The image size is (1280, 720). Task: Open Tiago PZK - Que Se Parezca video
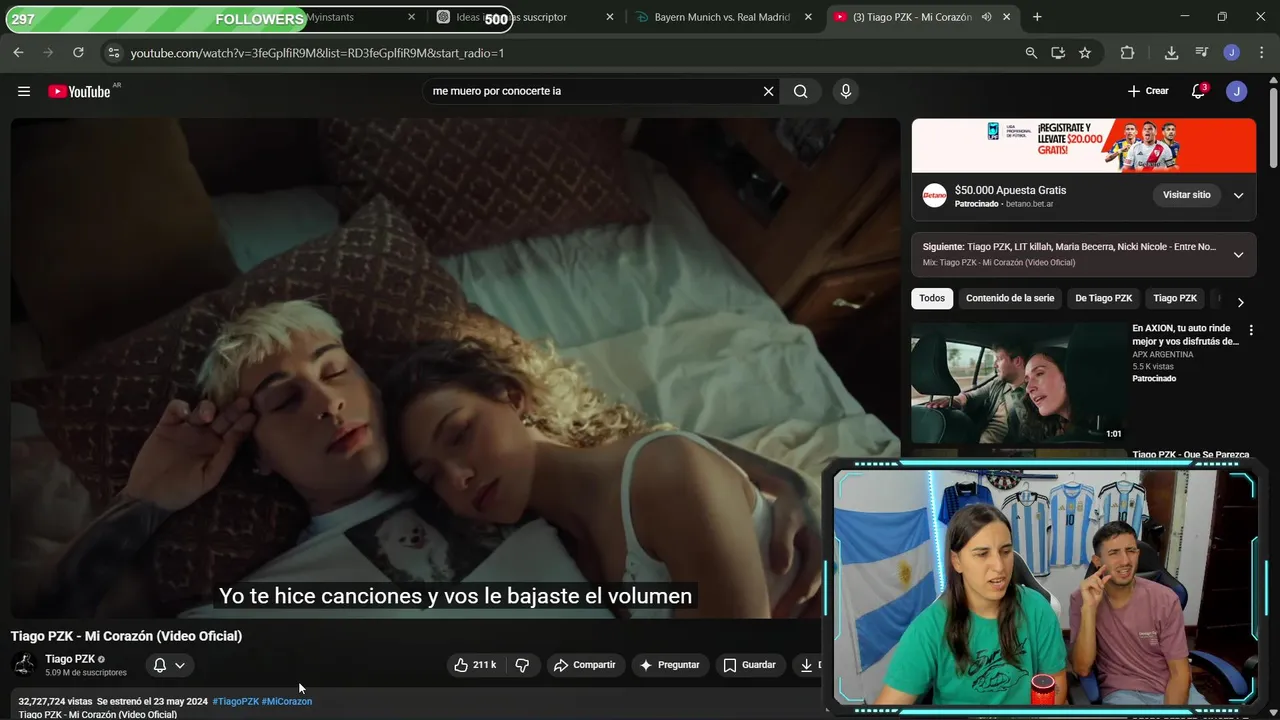1190,455
